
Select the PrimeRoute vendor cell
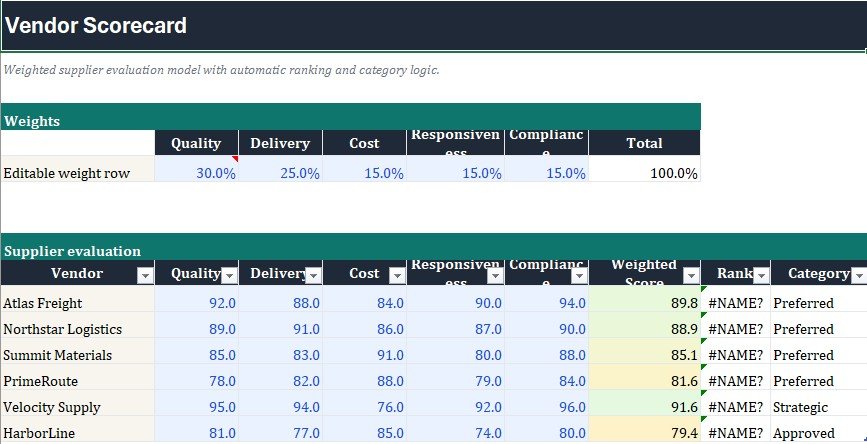(77, 377)
